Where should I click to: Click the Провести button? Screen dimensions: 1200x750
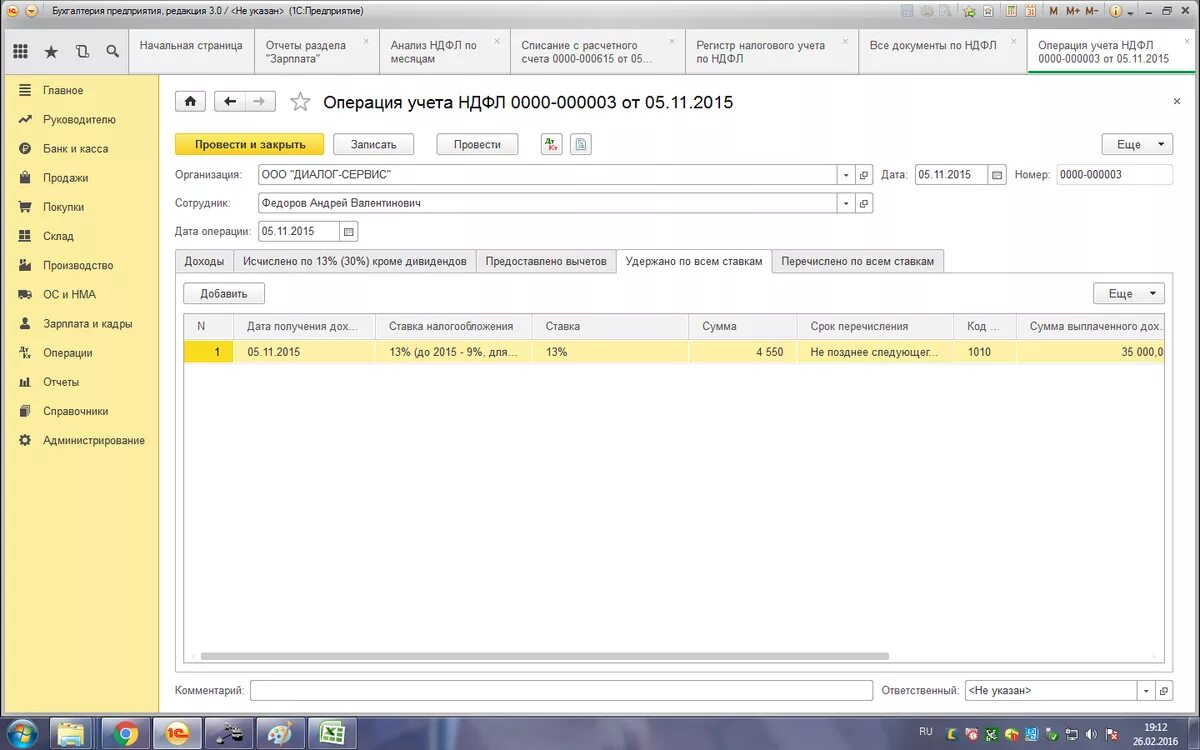(477, 144)
